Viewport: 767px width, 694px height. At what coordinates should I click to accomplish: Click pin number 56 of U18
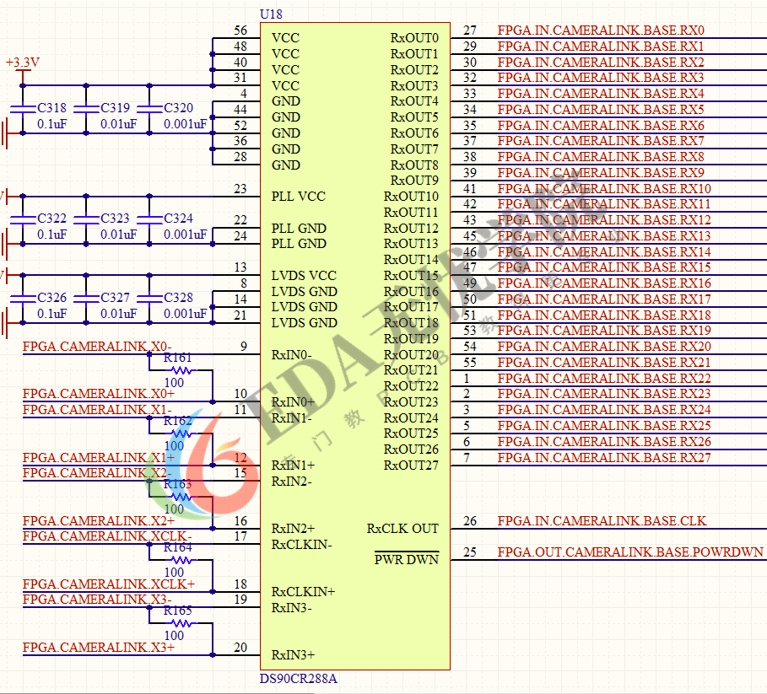[x=241, y=30]
